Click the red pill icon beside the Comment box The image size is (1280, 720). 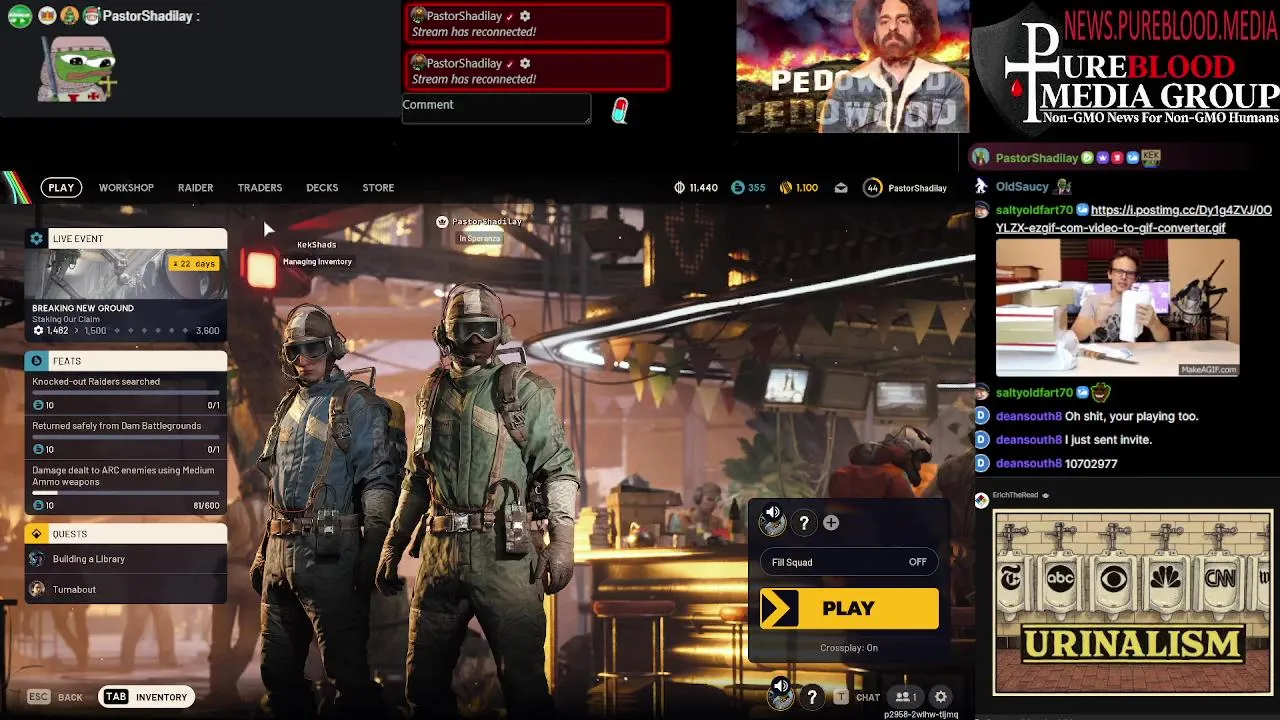click(620, 110)
